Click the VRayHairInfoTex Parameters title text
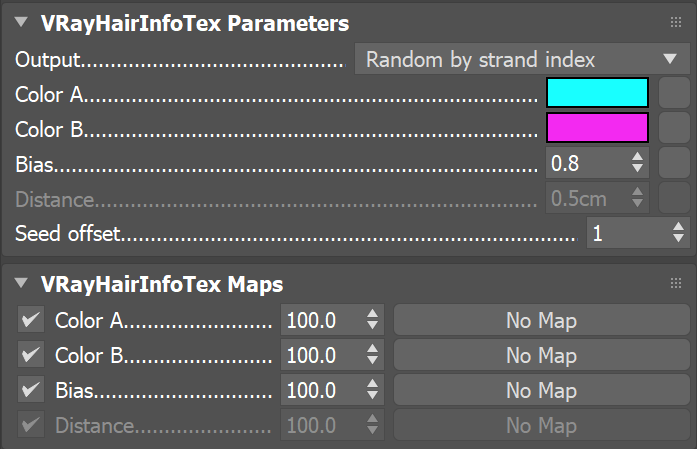This screenshot has width=697, height=449. pos(195,23)
